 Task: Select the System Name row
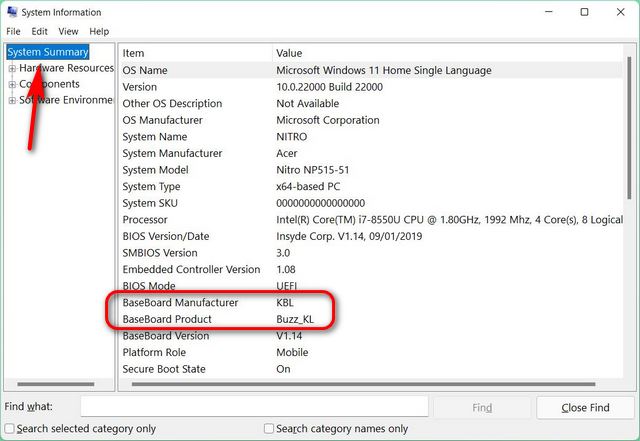[x=371, y=137]
